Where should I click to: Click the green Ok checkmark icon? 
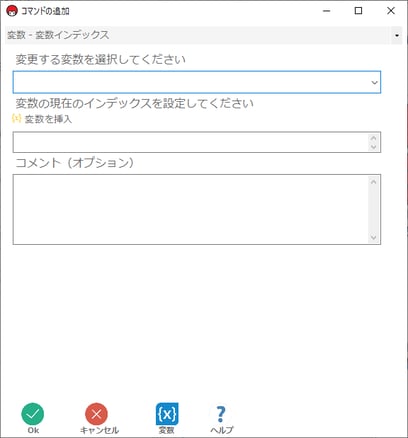pyautogui.click(x=33, y=414)
